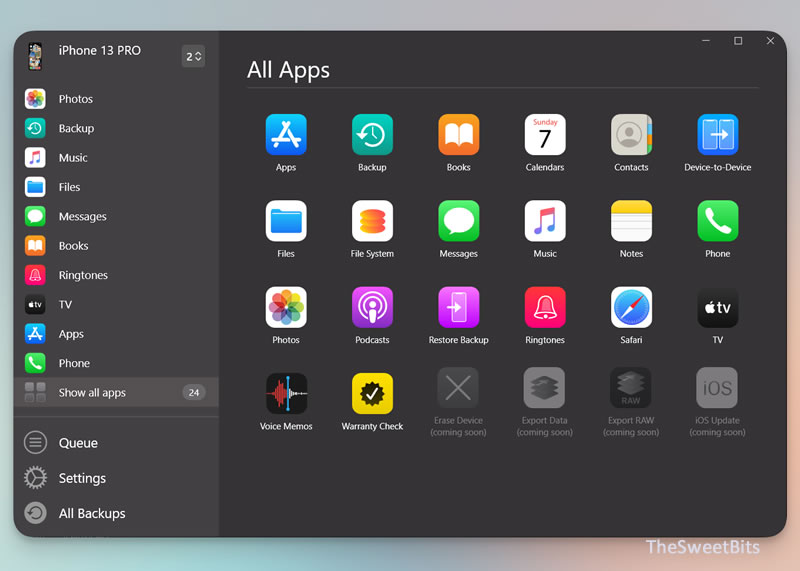
Task: Select Apps in the sidebar
Action: [x=116, y=334]
